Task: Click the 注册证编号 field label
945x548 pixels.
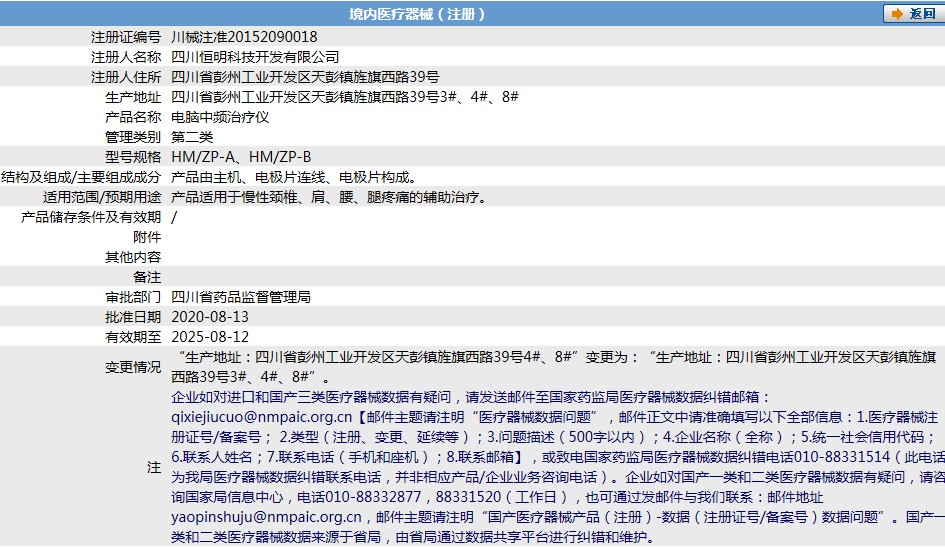Action: pyautogui.click(x=126, y=37)
